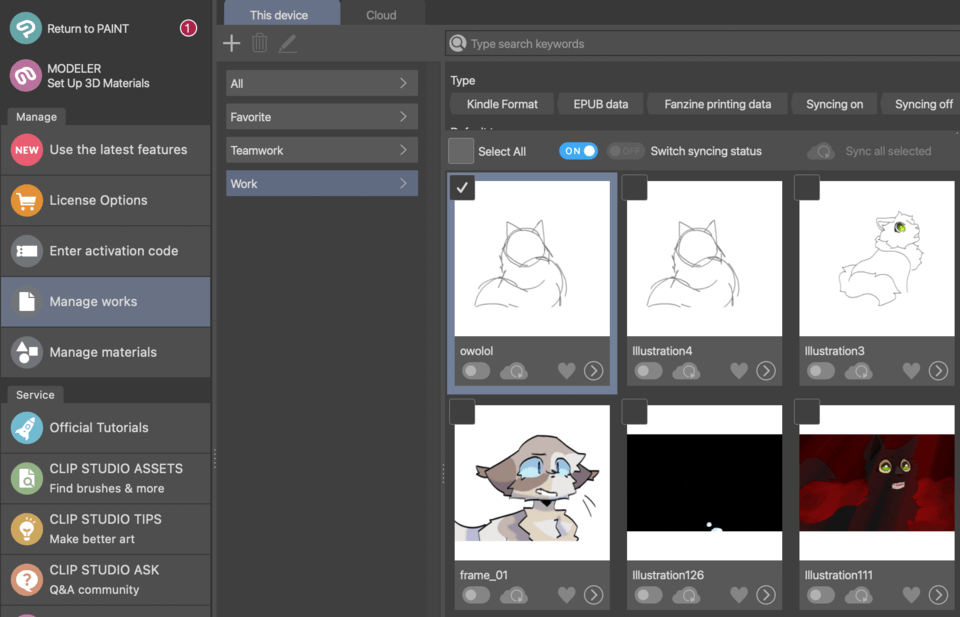Favorite Illustration126 with heart icon
The width and height of the screenshot is (960, 617).
click(x=739, y=595)
